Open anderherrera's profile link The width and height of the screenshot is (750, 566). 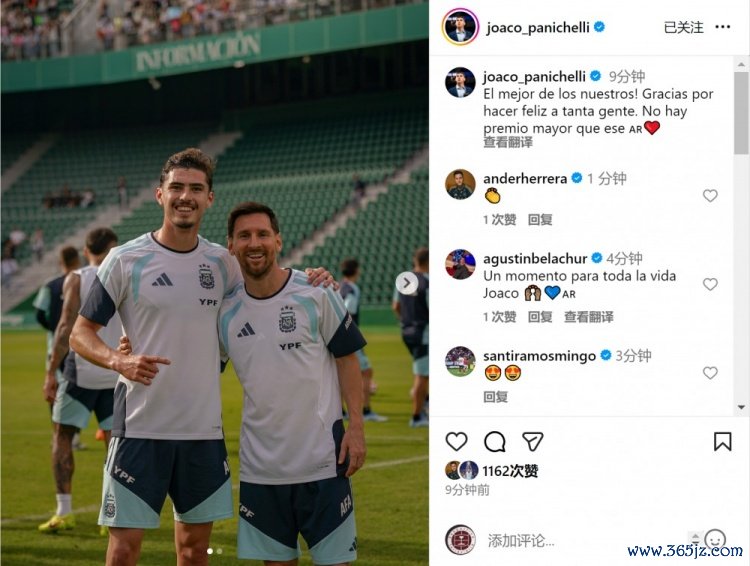coord(525,178)
